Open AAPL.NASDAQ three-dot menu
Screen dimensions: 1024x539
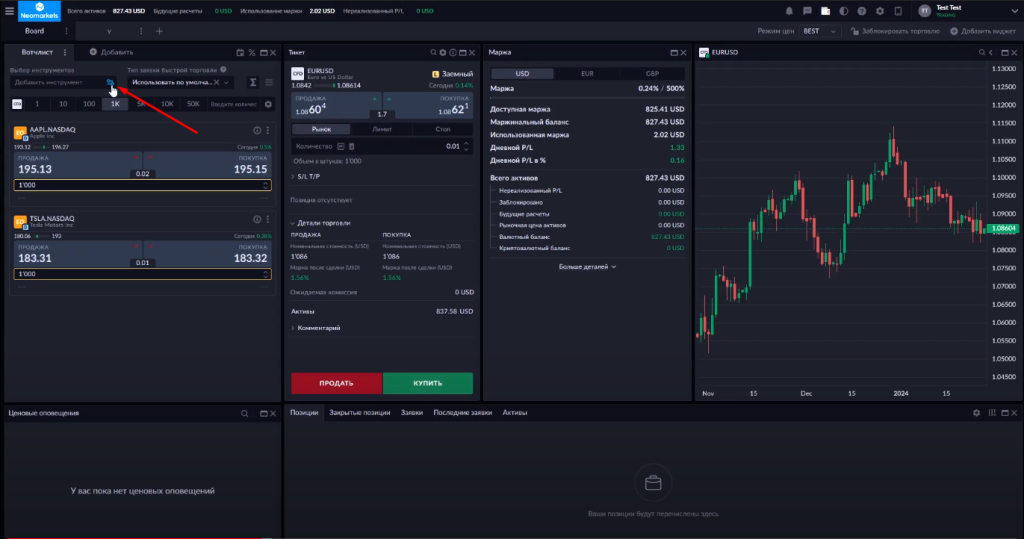tap(268, 131)
